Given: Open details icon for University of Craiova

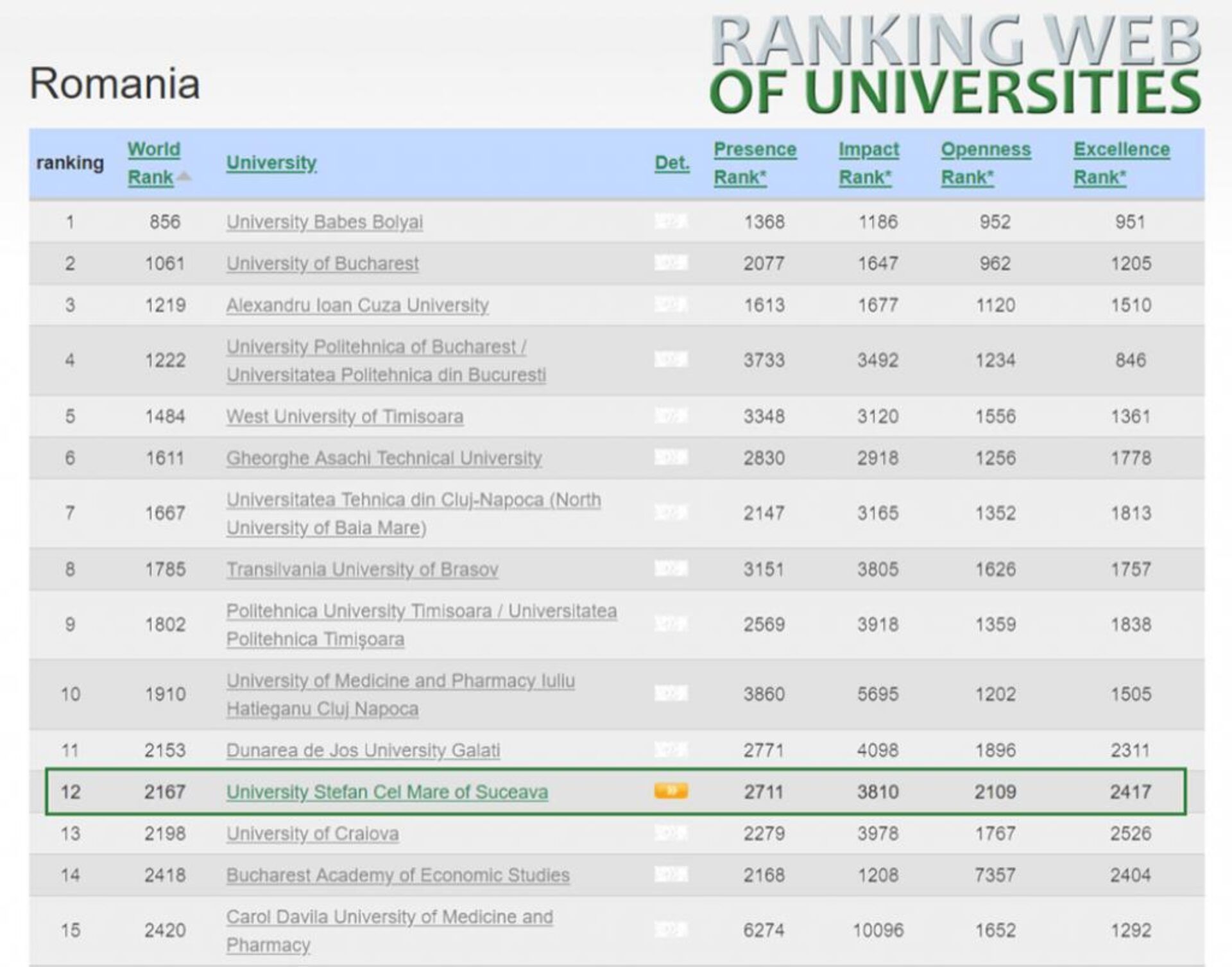Looking at the screenshot, I should [x=671, y=833].
